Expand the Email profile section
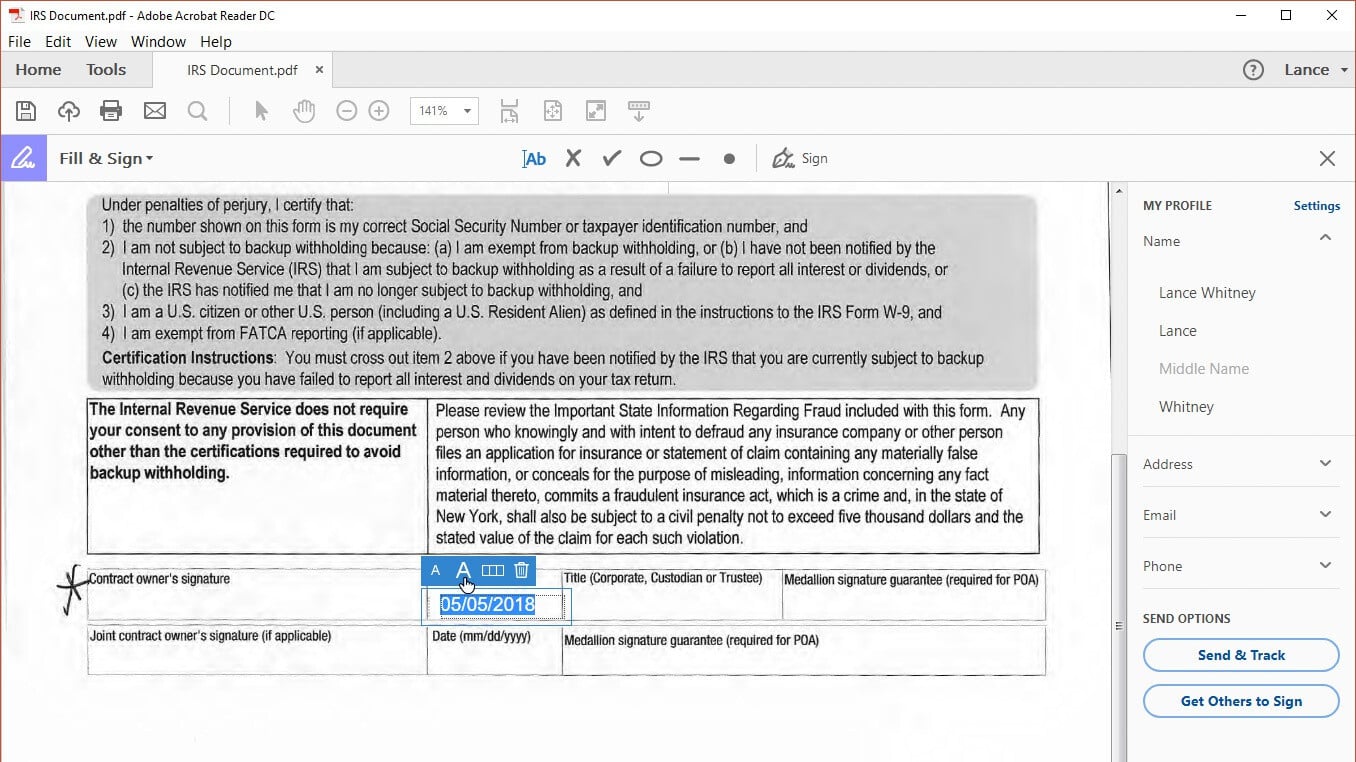Screen dimensions: 1356x762 1325,514
